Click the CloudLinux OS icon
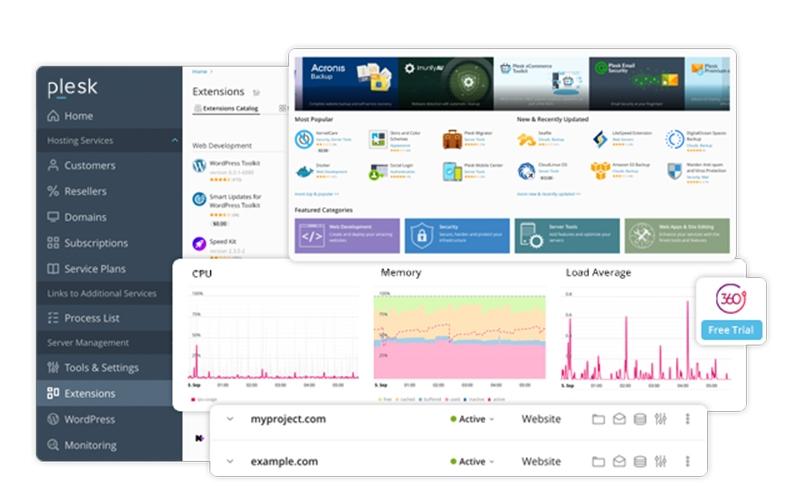The width and height of the screenshot is (800, 500). pos(526,171)
